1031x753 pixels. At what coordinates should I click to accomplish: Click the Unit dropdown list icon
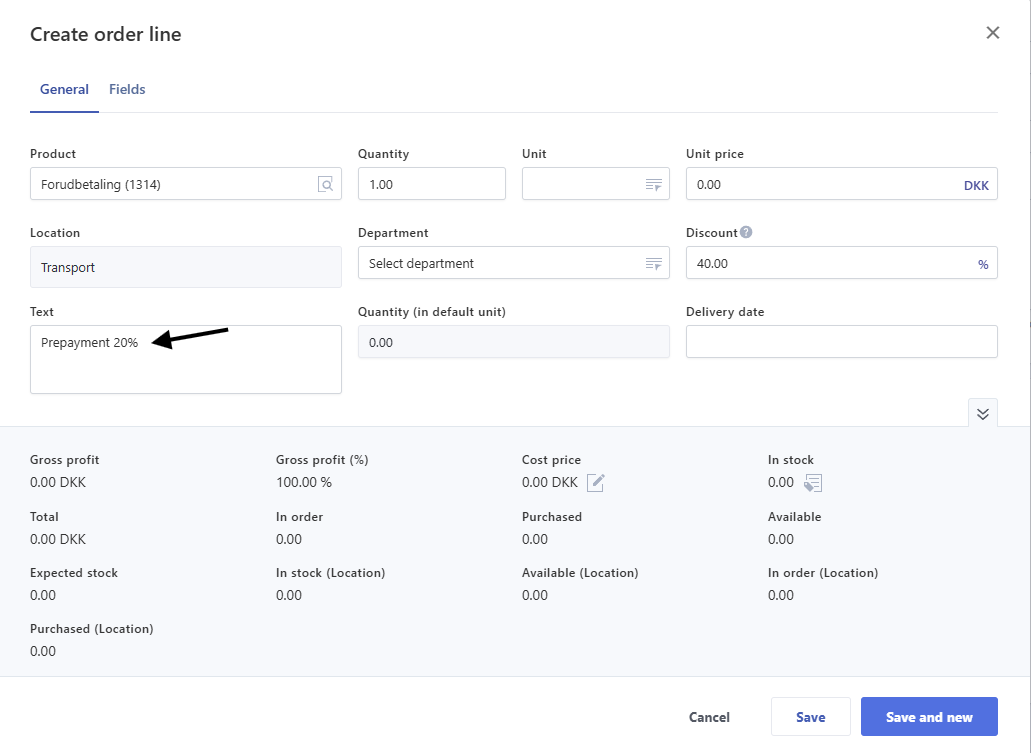(653, 185)
